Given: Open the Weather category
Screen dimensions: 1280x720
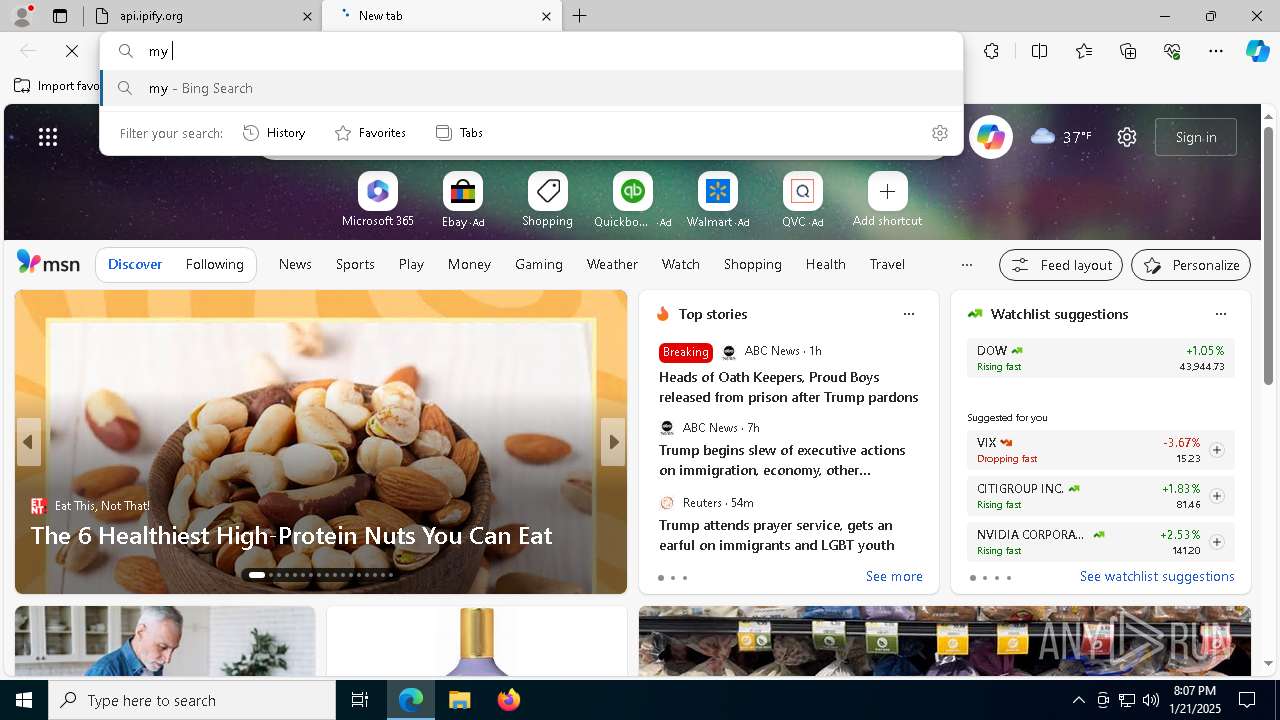Looking at the screenshot, I should (x=612, y=264).
